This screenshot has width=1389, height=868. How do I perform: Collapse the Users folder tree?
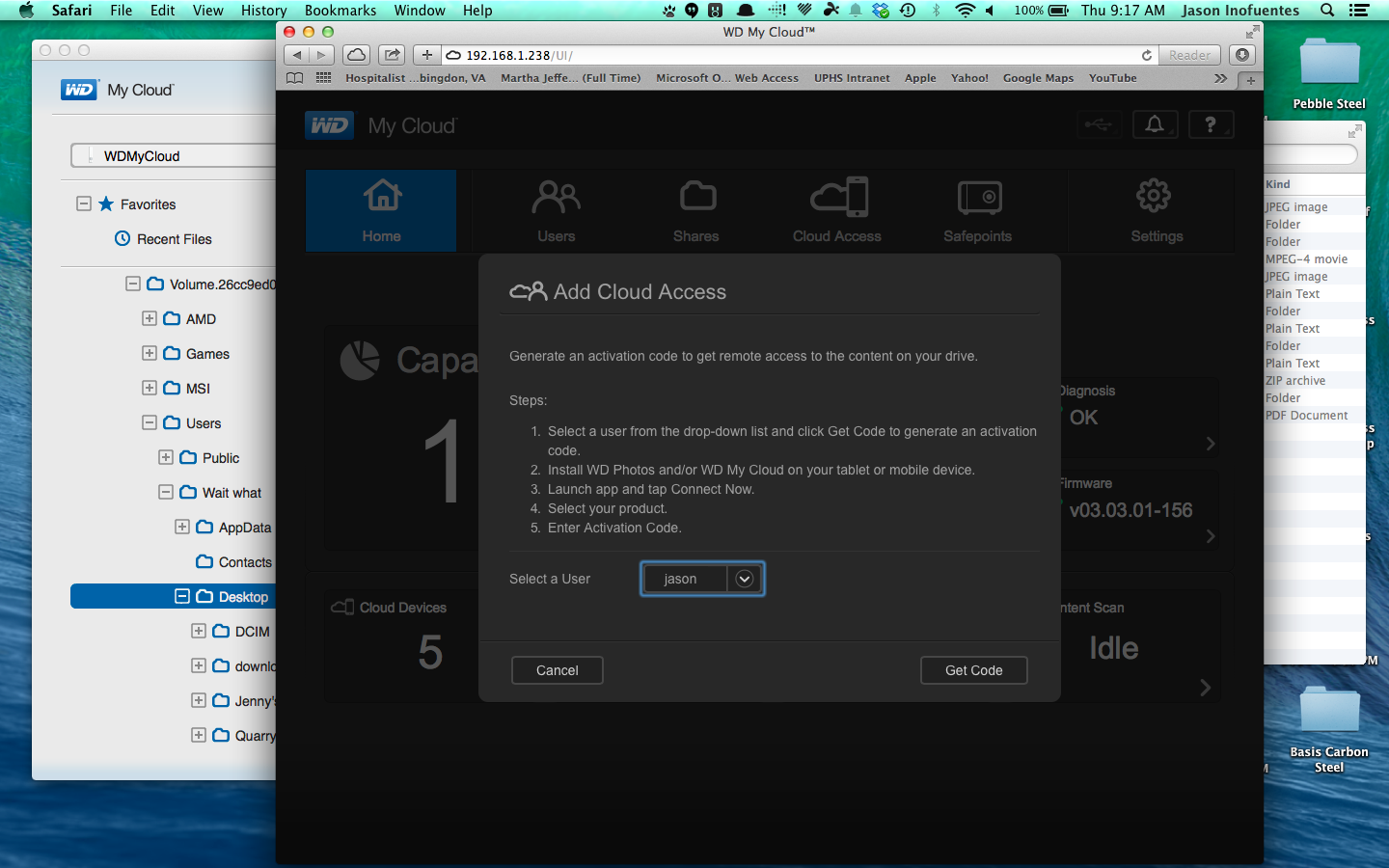click(x=150, y=422)
